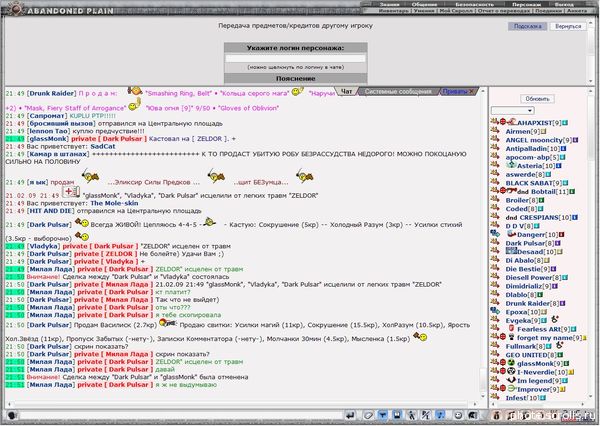Open the smiley picker in the chat toolbar
This screenshot has width=600, height=426.
pos(458,415)
